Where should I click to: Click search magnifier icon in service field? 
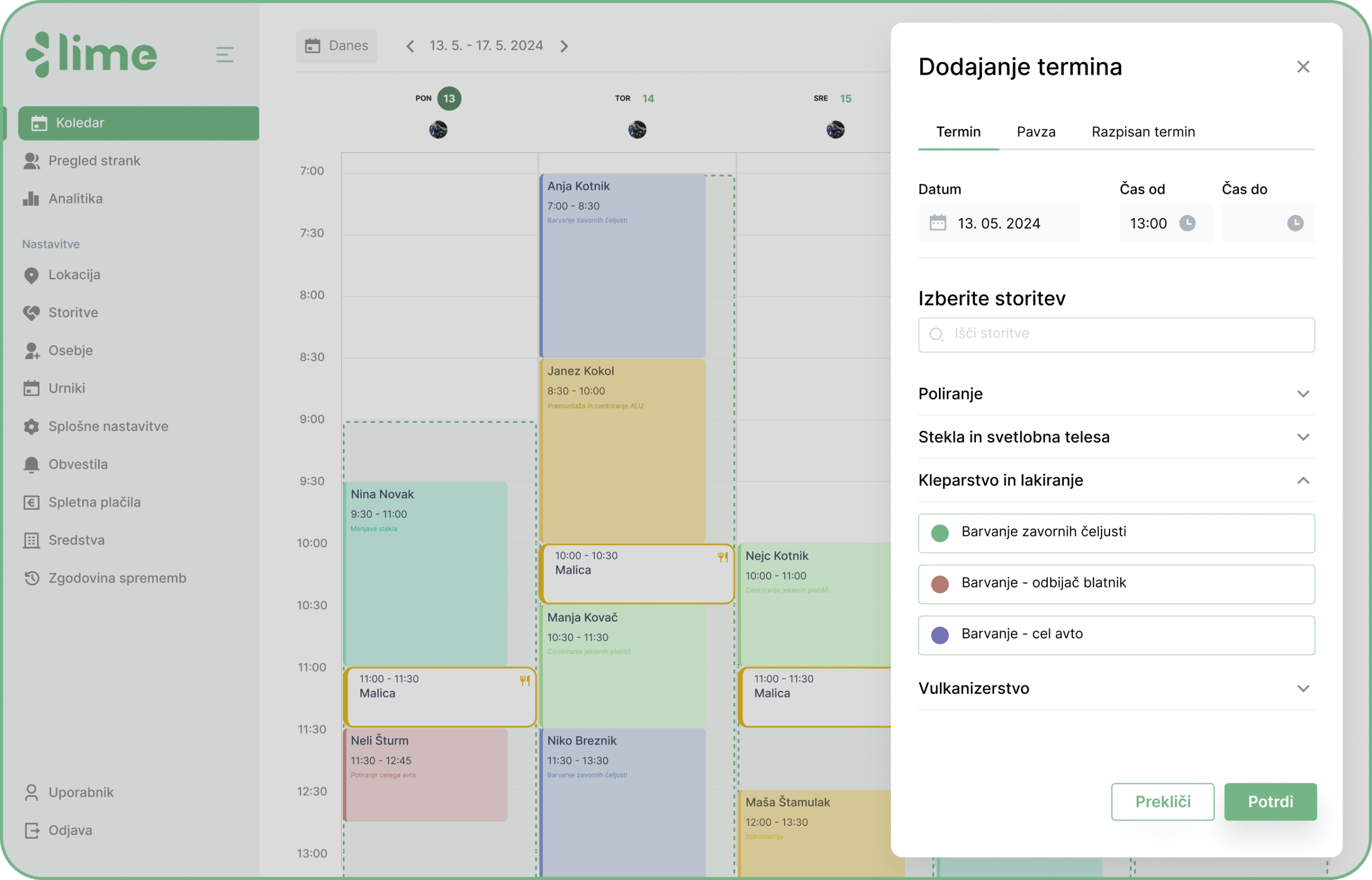(936, 334)
